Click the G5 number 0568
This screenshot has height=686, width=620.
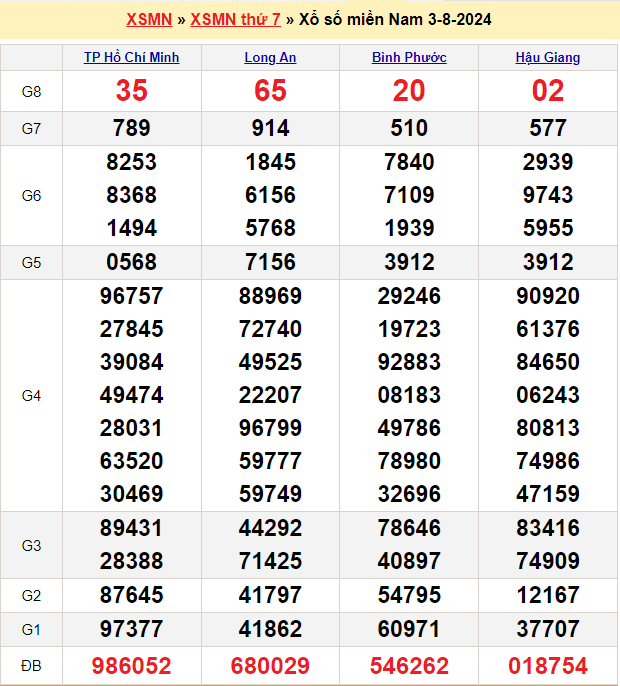tap(131, 262)
